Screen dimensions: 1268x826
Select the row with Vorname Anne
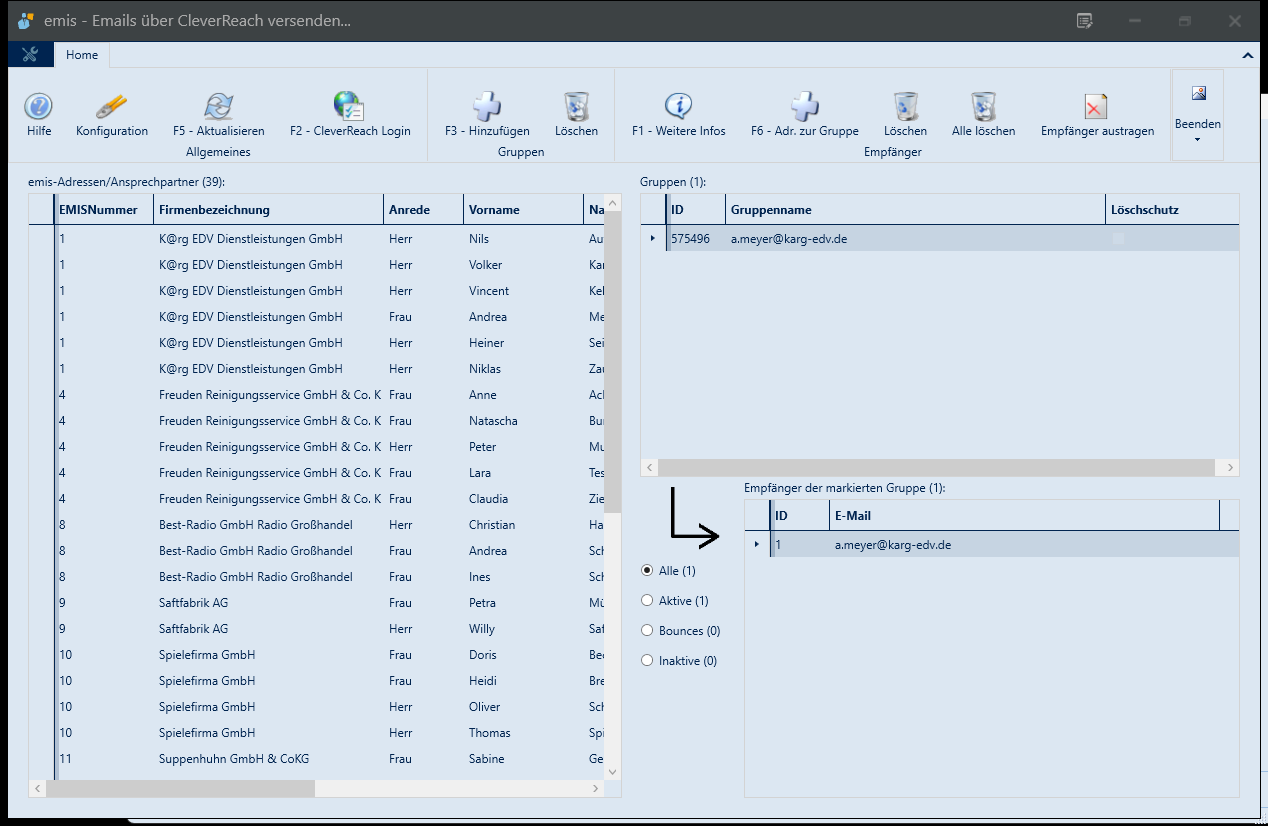317,395
